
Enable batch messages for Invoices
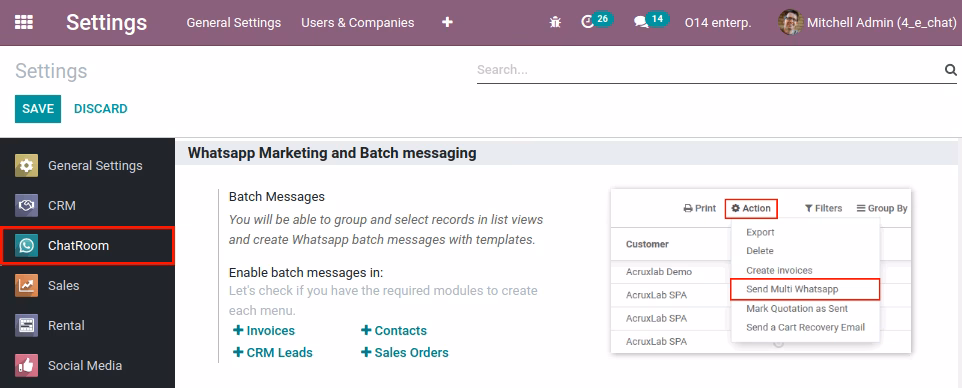coord(264,330)
